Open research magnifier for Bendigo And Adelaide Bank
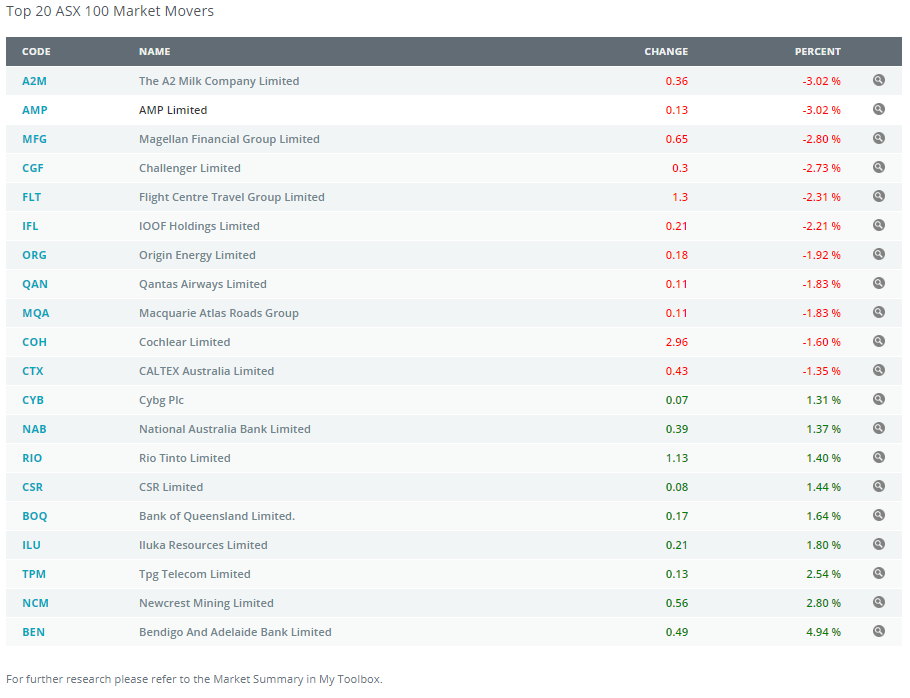Image resolution: width=910 pixels, height=698 pixels. [879, 632]
